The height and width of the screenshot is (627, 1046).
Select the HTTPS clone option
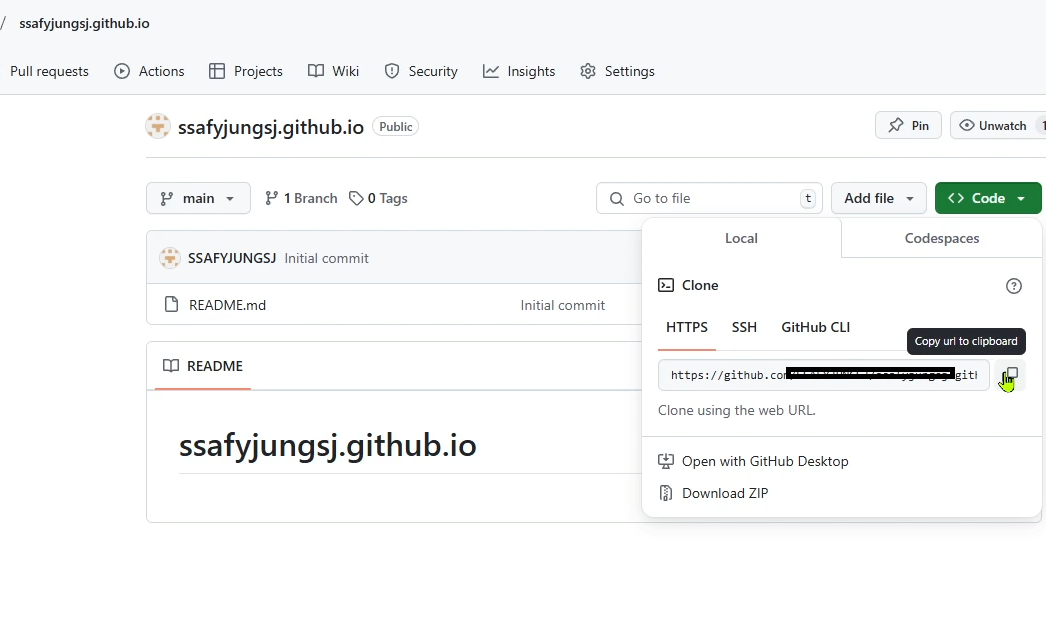click(686, 328)
